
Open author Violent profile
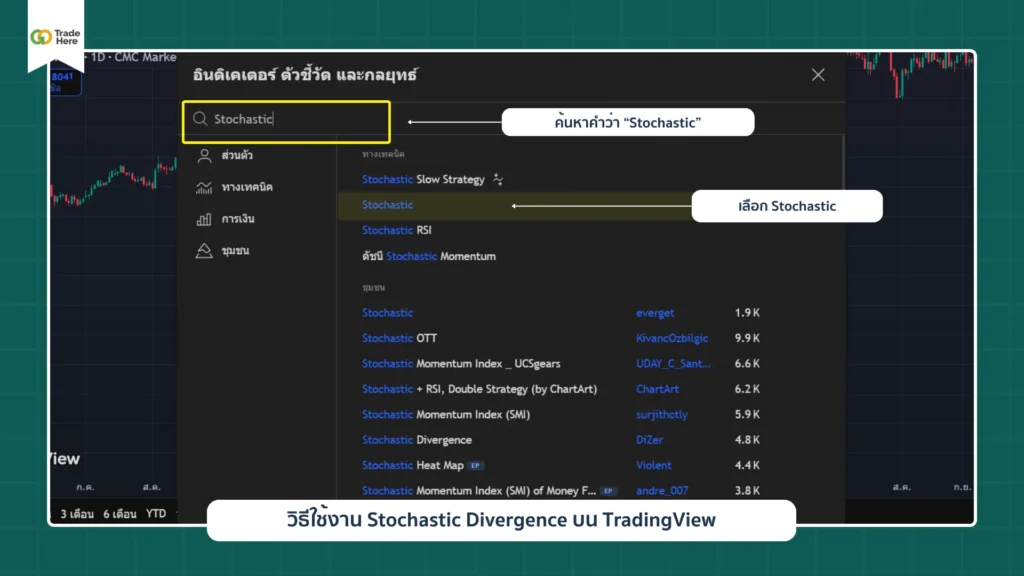pyautogui.click(x=654, y=466)
